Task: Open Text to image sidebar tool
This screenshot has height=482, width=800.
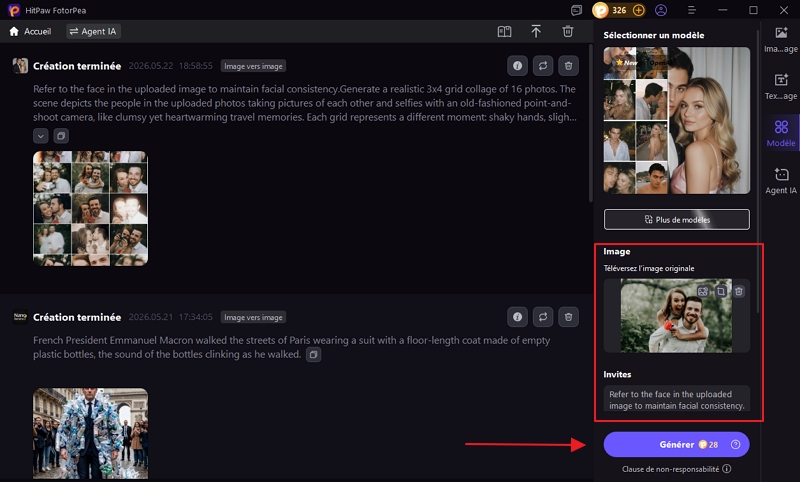Action: click(x=781, y=87)
